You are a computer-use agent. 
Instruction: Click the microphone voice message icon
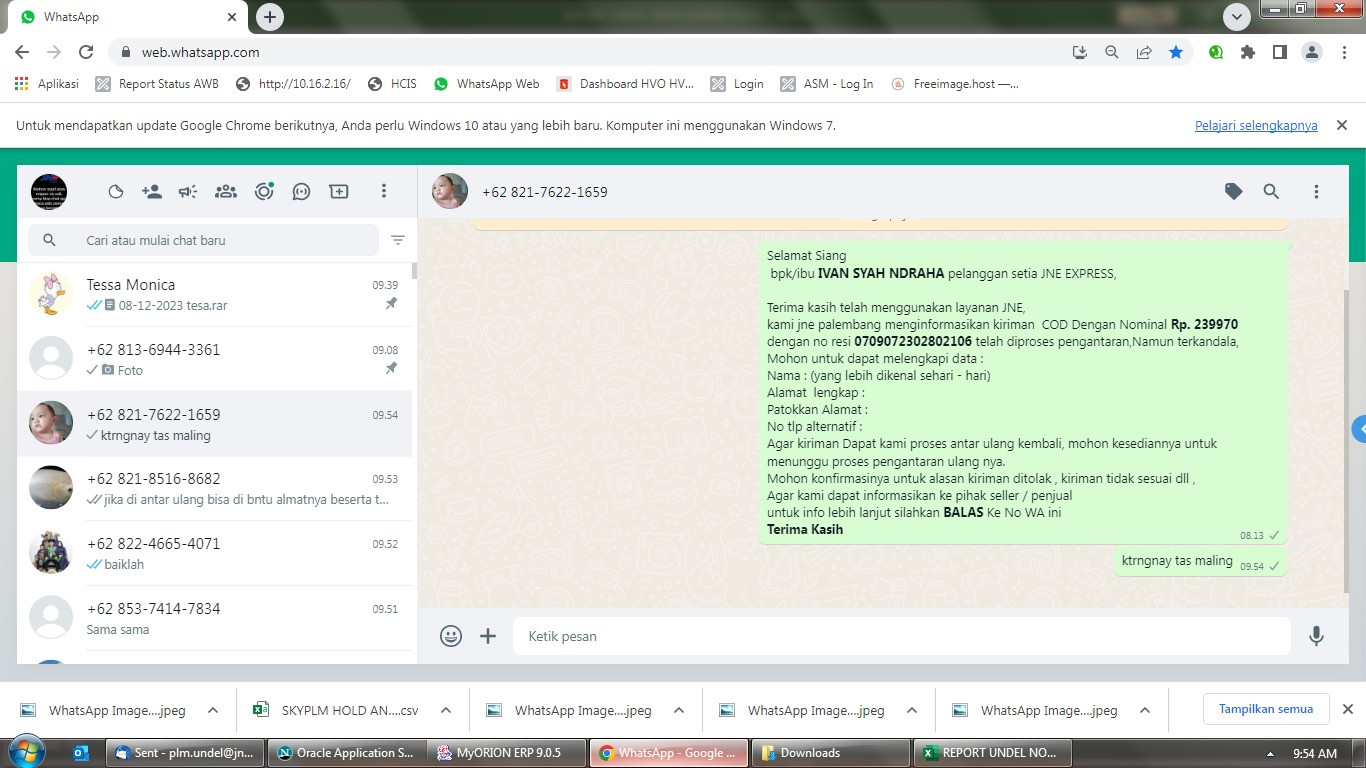(x=1316, y=636)
